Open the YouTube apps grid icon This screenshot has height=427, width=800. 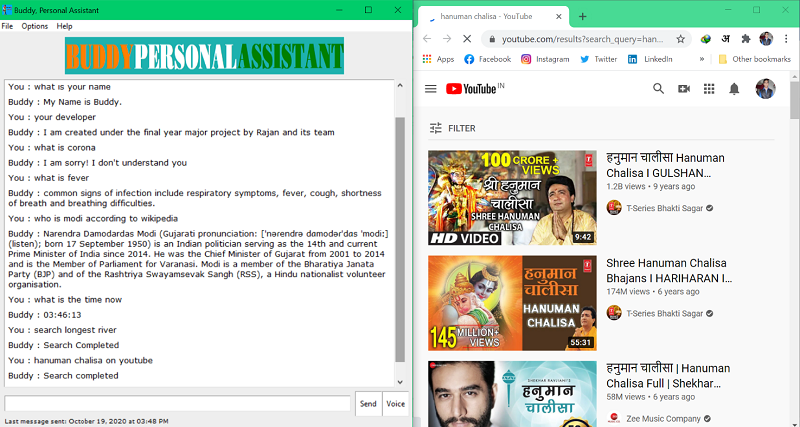[x=709, y=89]
